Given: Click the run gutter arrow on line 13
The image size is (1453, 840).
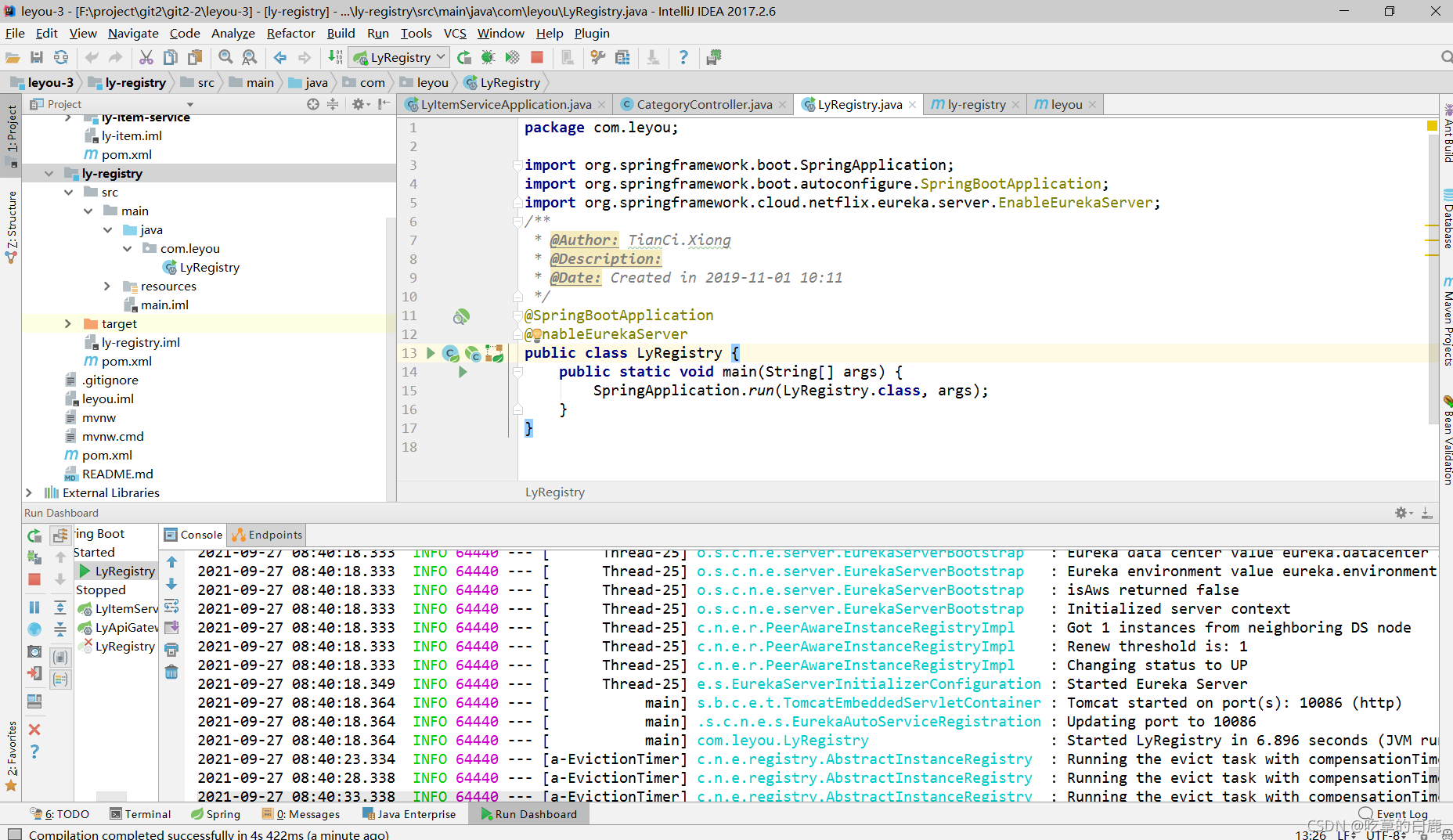Looking at the screenshot, I should [x=431, y=353].
